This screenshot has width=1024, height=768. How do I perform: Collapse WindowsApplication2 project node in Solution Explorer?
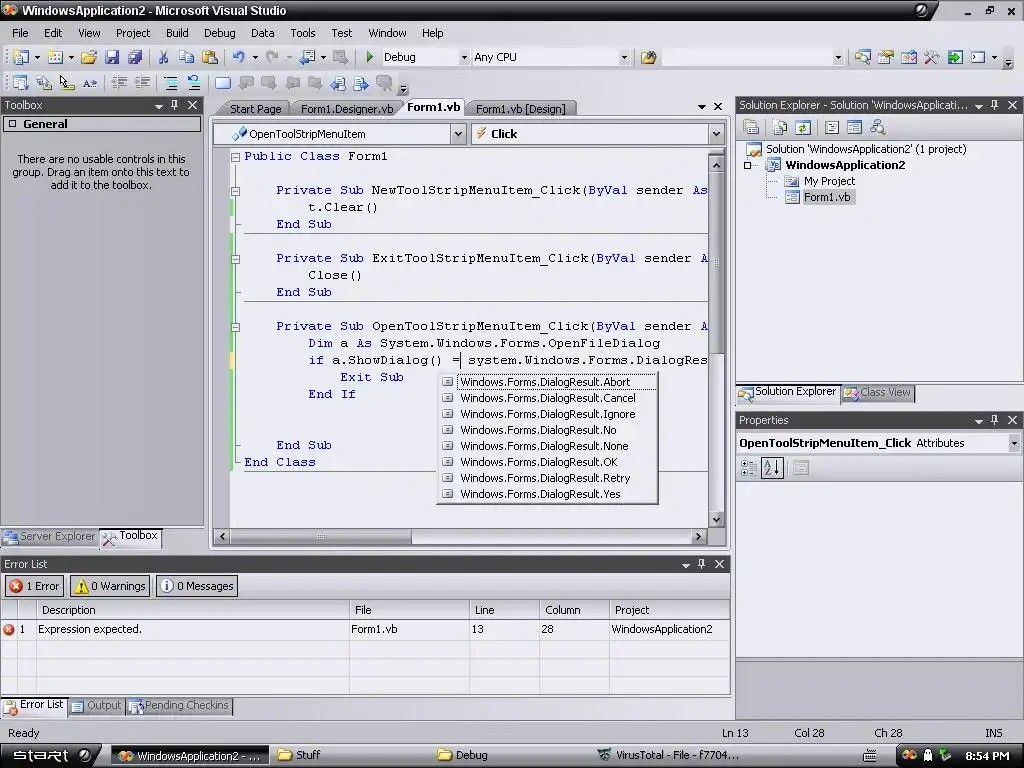pyautogui.click(x=748, y=165)
